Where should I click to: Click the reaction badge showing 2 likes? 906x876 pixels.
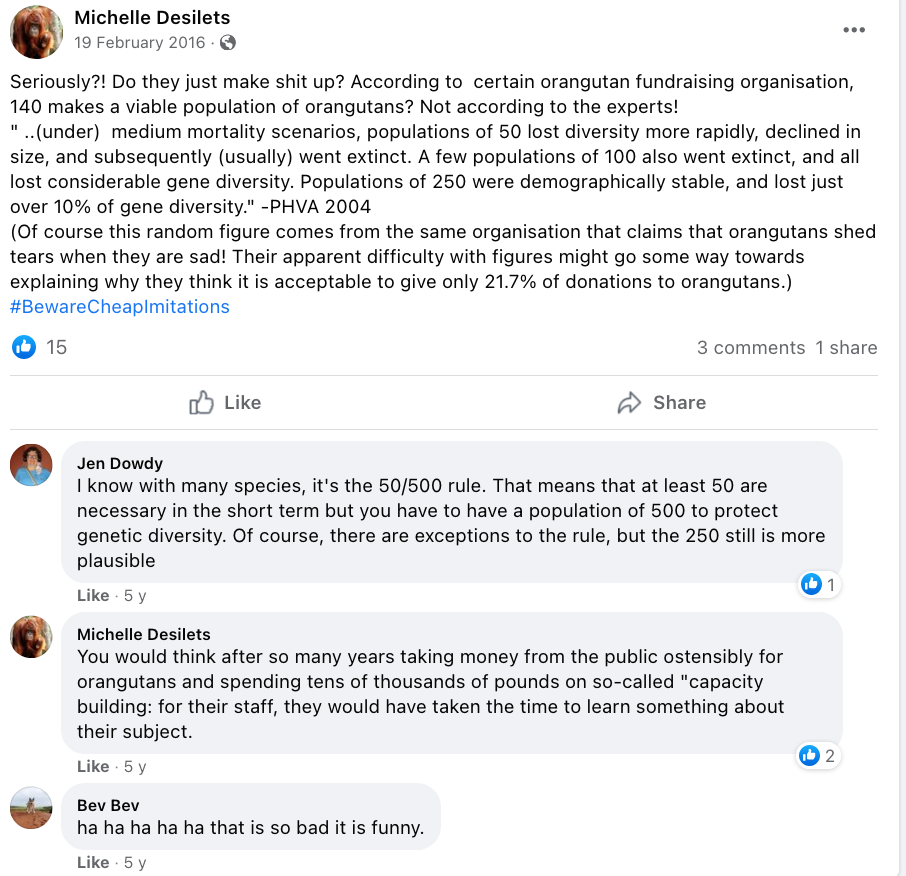click(818, 756)
